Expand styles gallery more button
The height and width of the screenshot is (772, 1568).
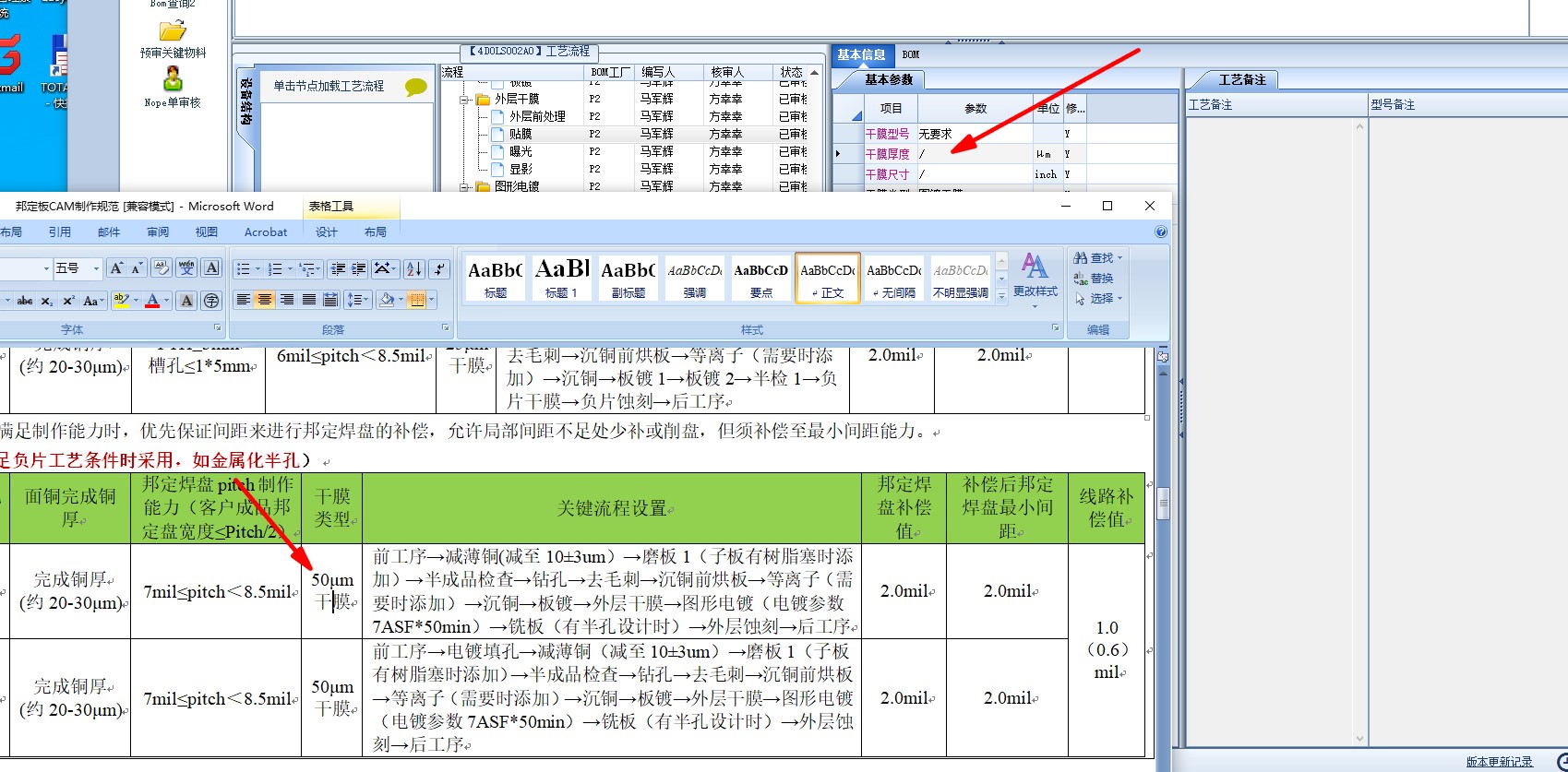click(1001, 296)
